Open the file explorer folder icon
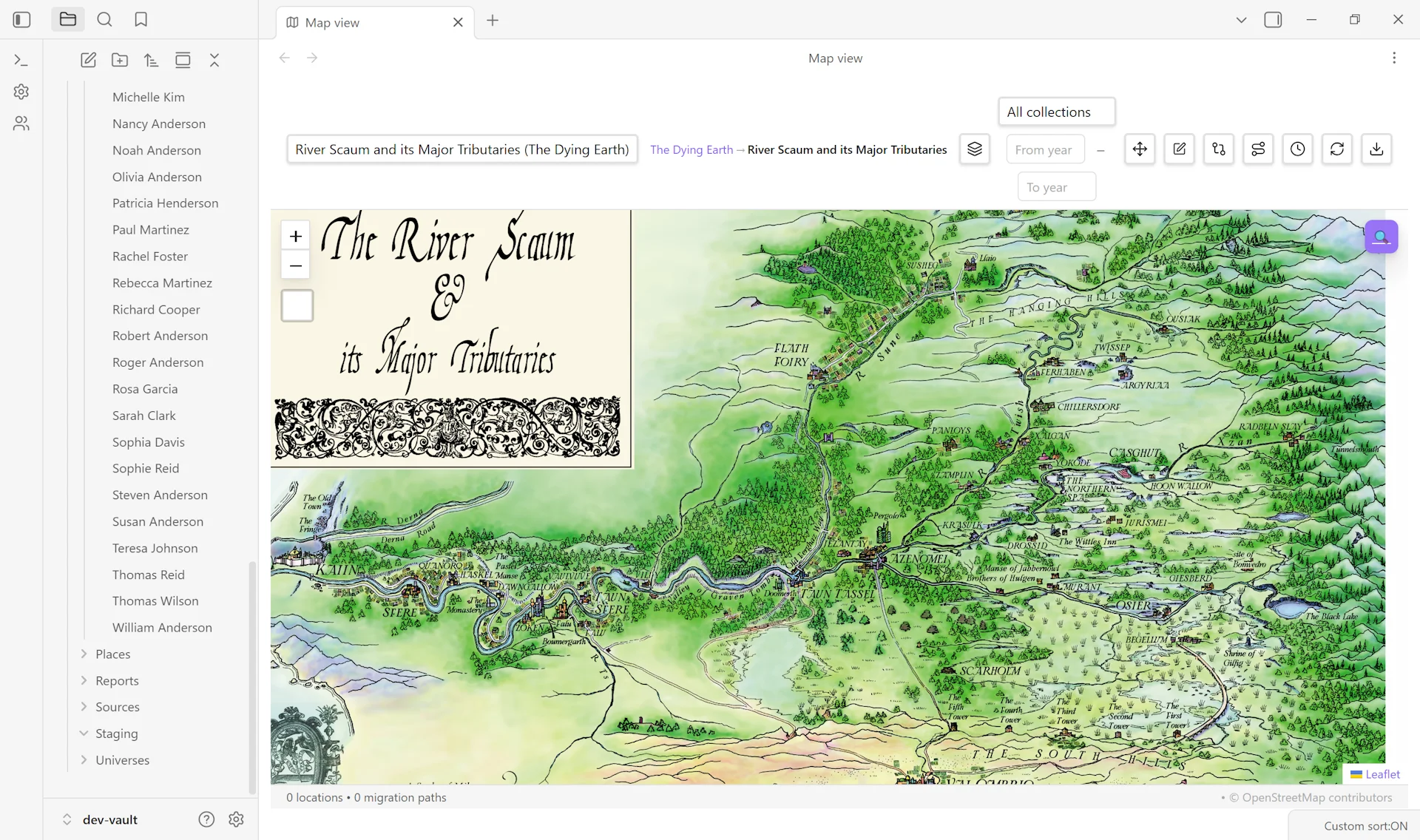 tap(68, 20)
